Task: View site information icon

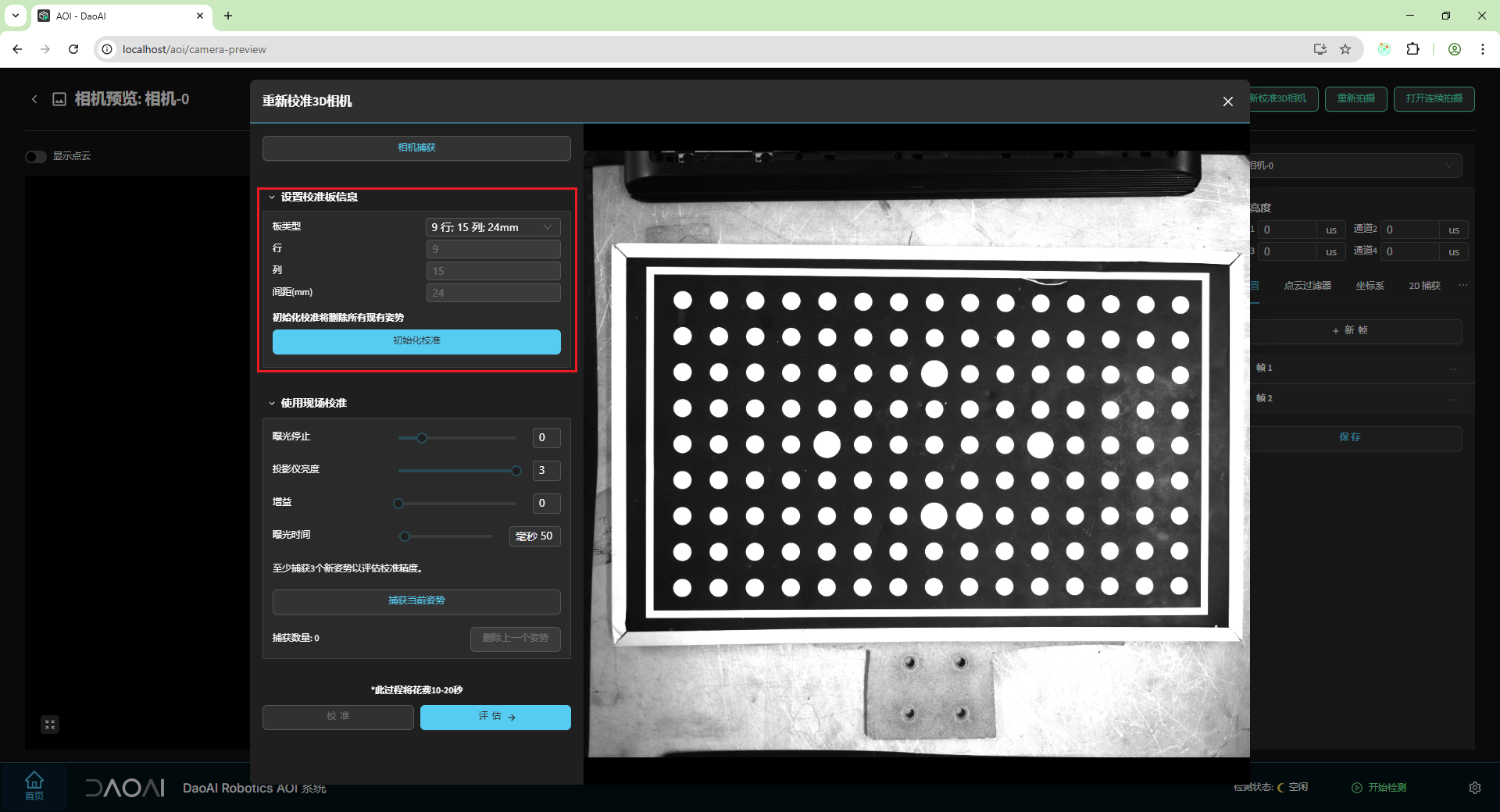Action: click(x=107, y=49)
